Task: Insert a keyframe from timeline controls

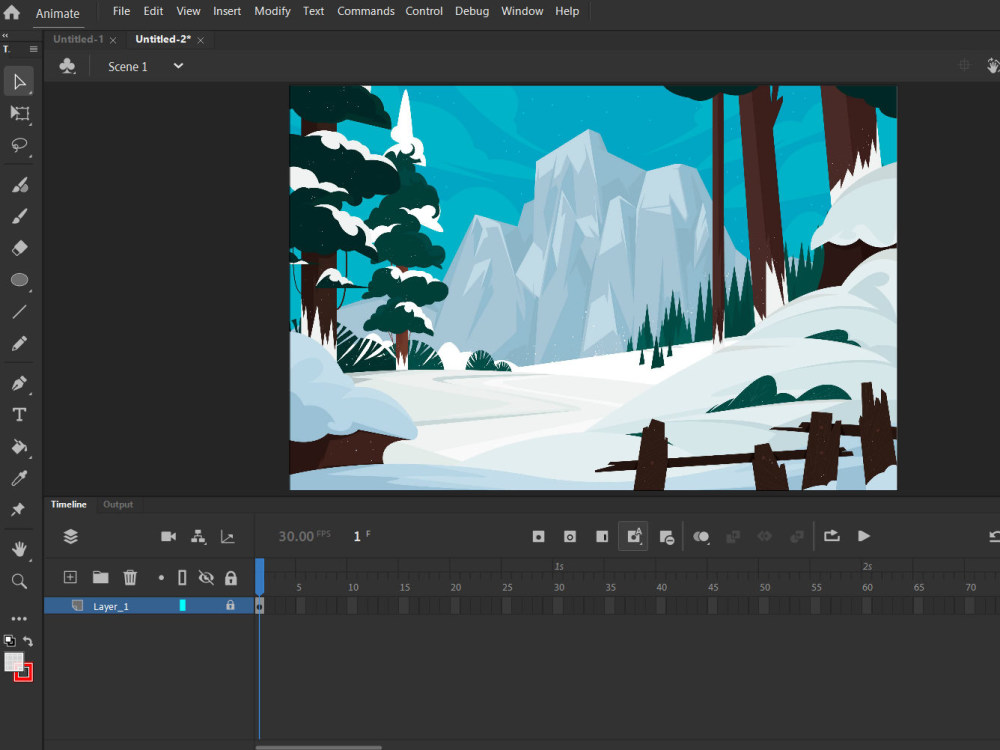Action: pos(538,536)
